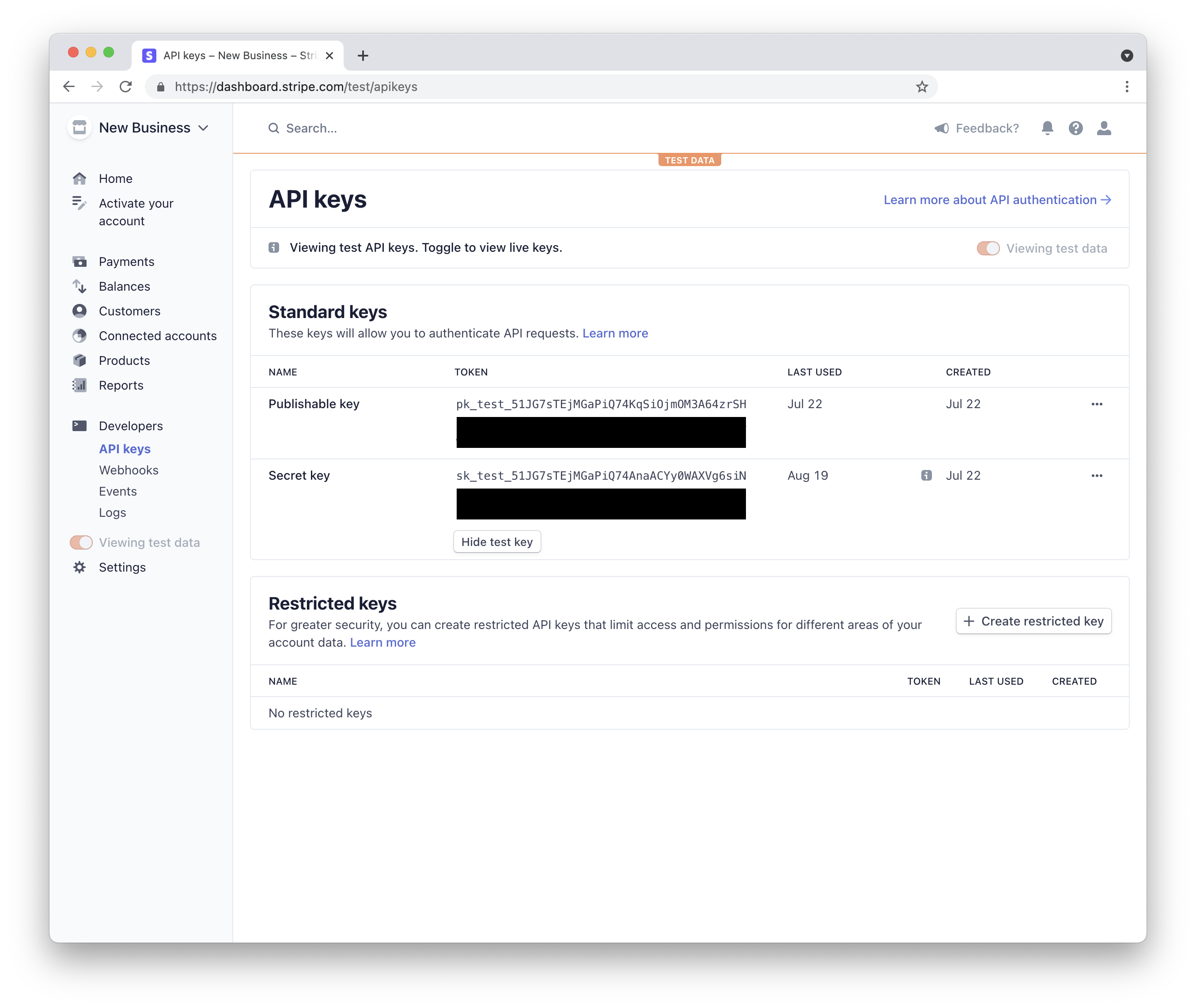Select Webhooks in the sidebar menu

(129, 469)
